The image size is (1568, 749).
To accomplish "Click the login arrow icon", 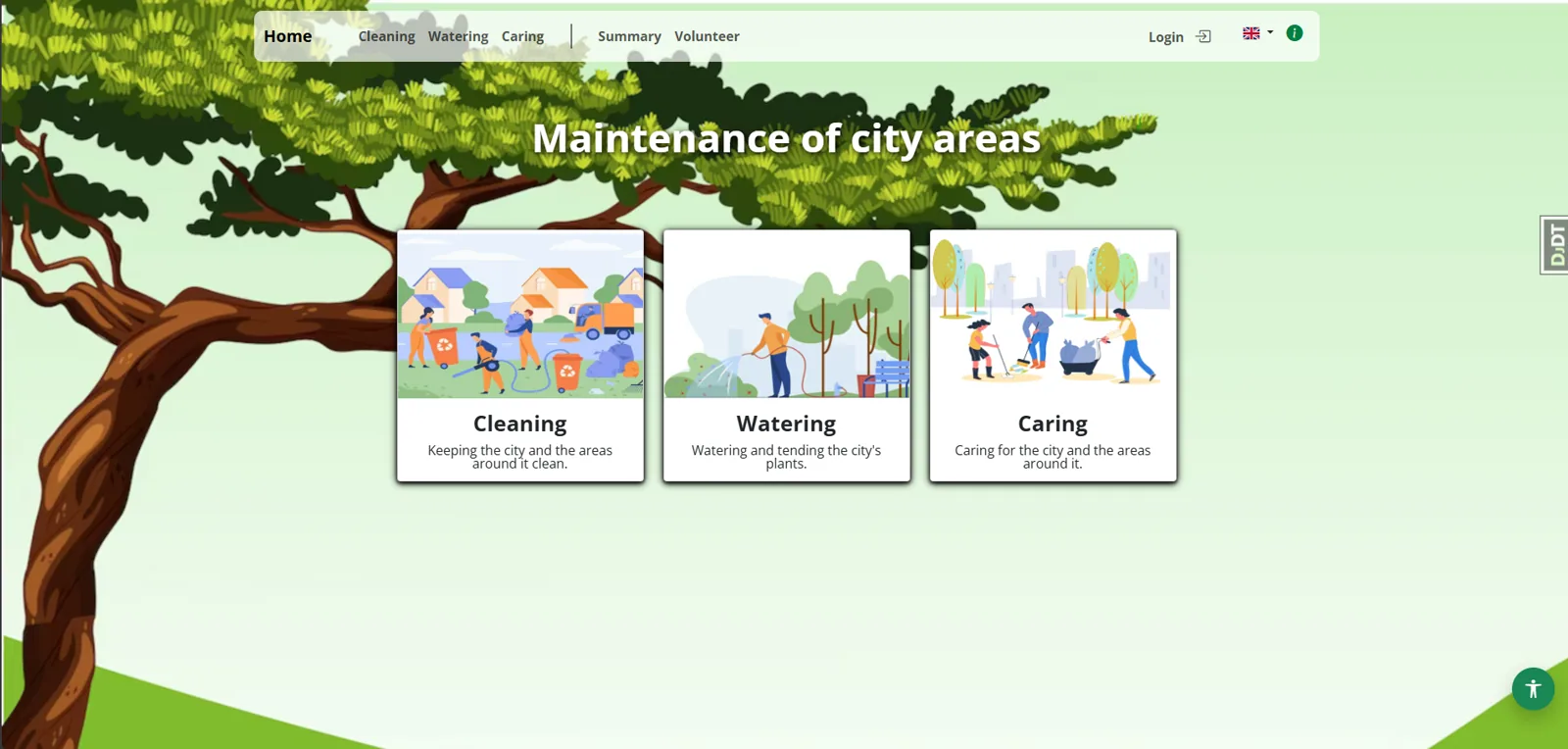I will [1203, 36].
